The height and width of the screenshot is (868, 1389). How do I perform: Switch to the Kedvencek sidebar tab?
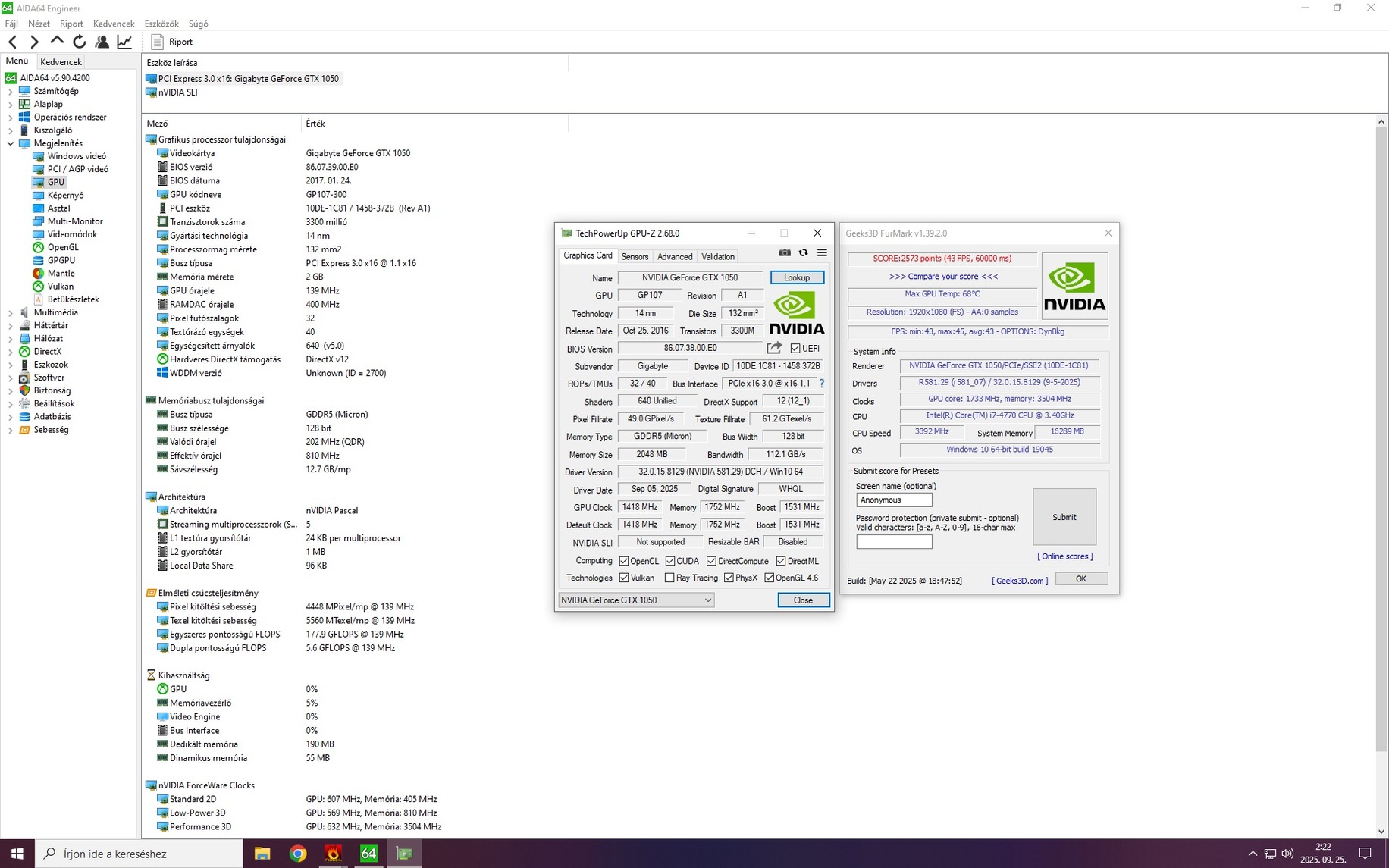(61, 62)
